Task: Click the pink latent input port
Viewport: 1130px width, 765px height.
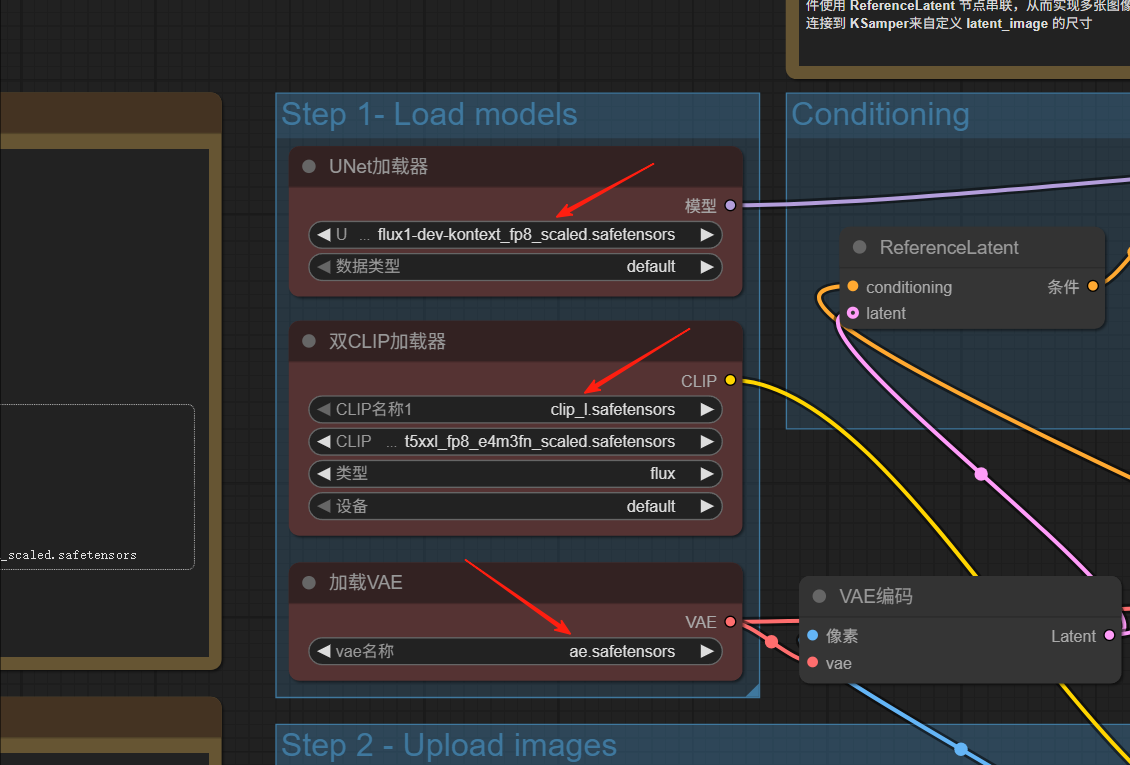Action: tap(852, 313)
